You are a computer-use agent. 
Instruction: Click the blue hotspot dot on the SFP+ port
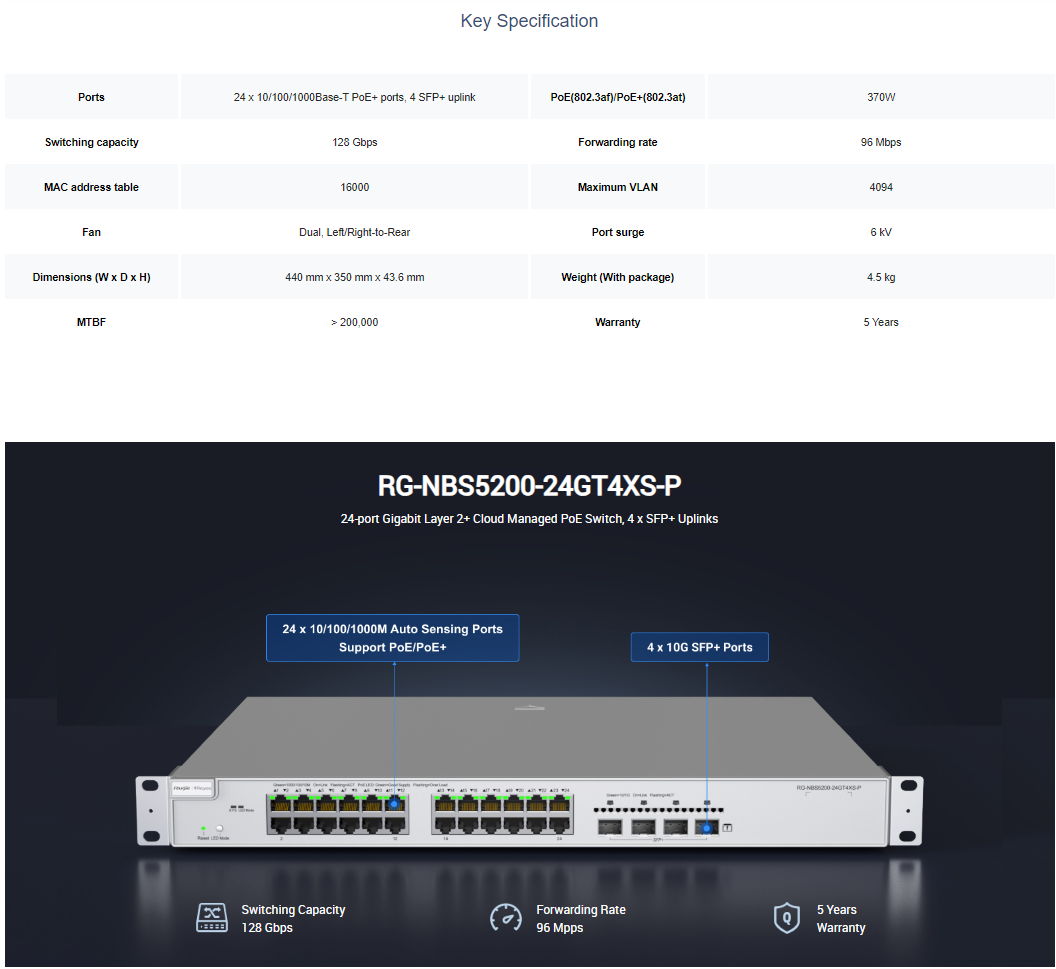pos(706,828)
